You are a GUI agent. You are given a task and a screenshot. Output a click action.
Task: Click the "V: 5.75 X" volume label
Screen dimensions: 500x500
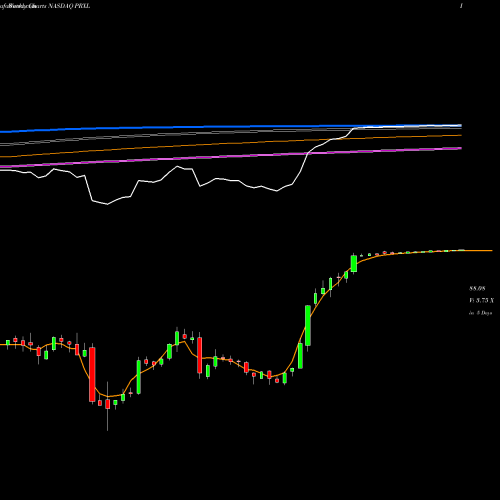pyautogui.click(x=481, y=300)
